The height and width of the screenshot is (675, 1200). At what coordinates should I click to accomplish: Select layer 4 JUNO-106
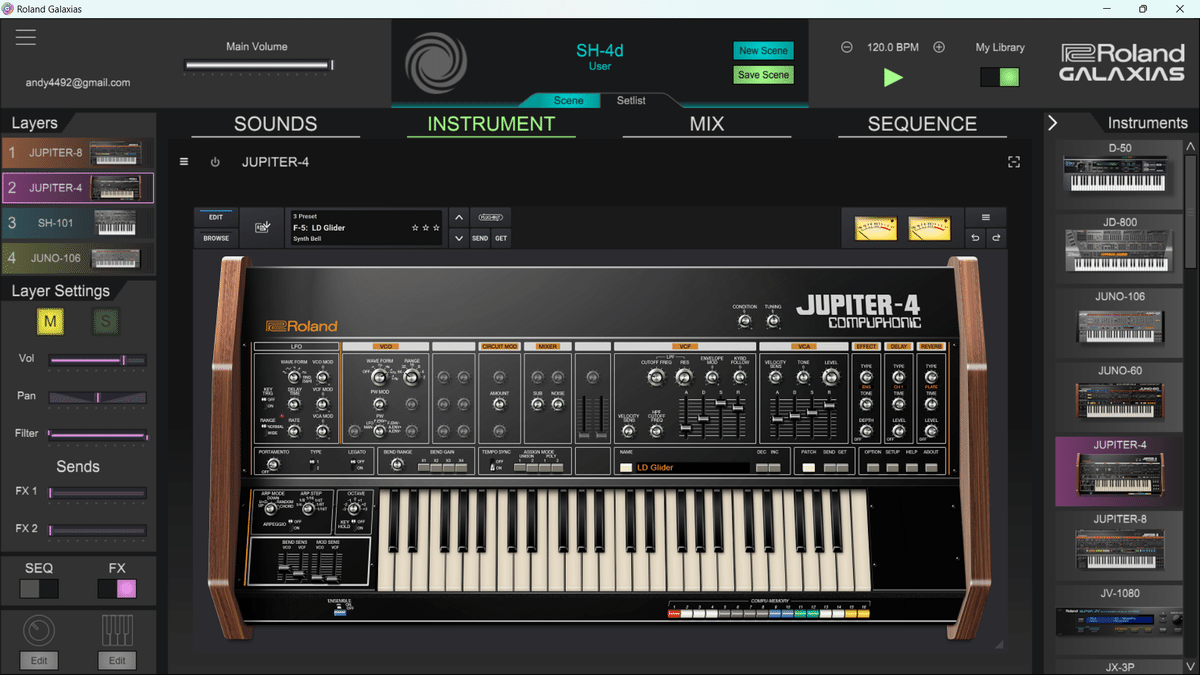pyautogui.click(x=78, y=258)
